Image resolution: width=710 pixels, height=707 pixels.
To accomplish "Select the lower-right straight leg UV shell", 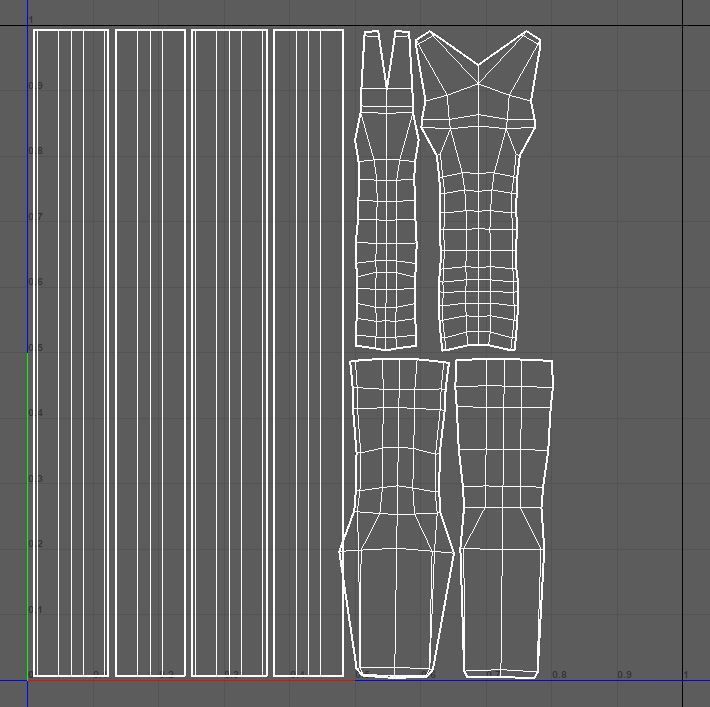I will [x=503, y=518].
